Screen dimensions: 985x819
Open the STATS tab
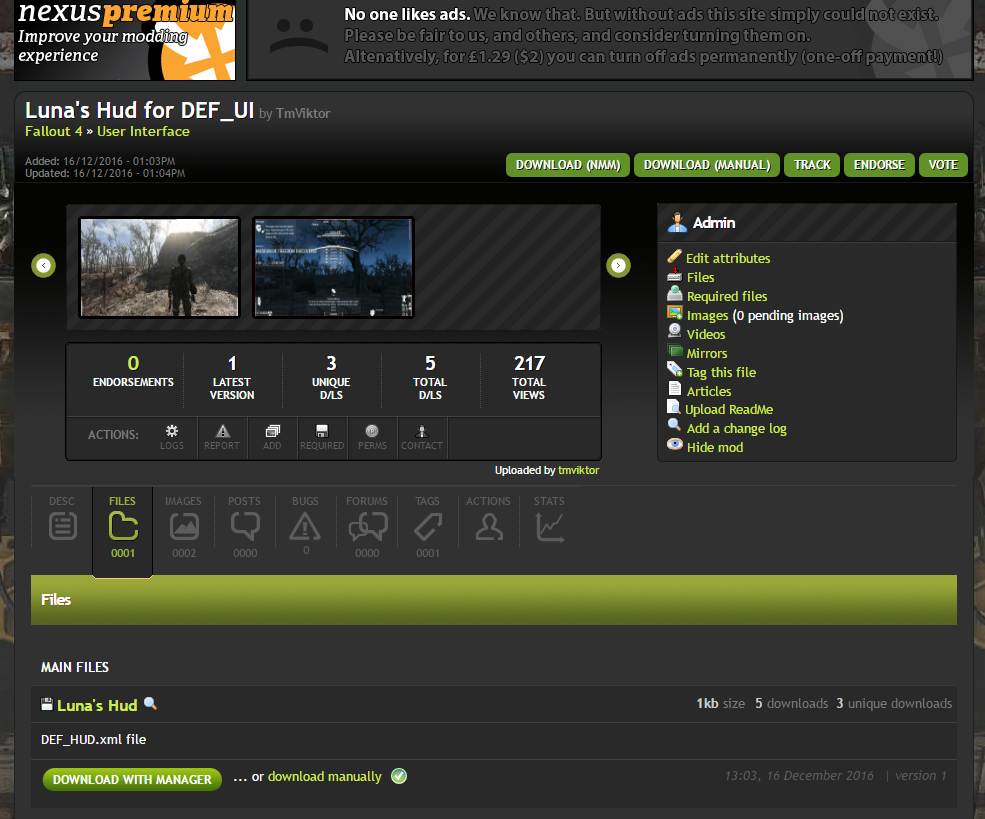coord(549,526)
